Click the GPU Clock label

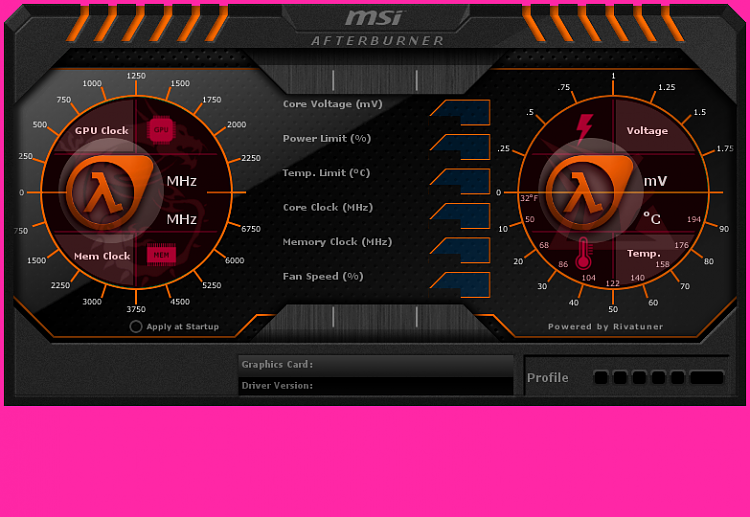[101, 131]
